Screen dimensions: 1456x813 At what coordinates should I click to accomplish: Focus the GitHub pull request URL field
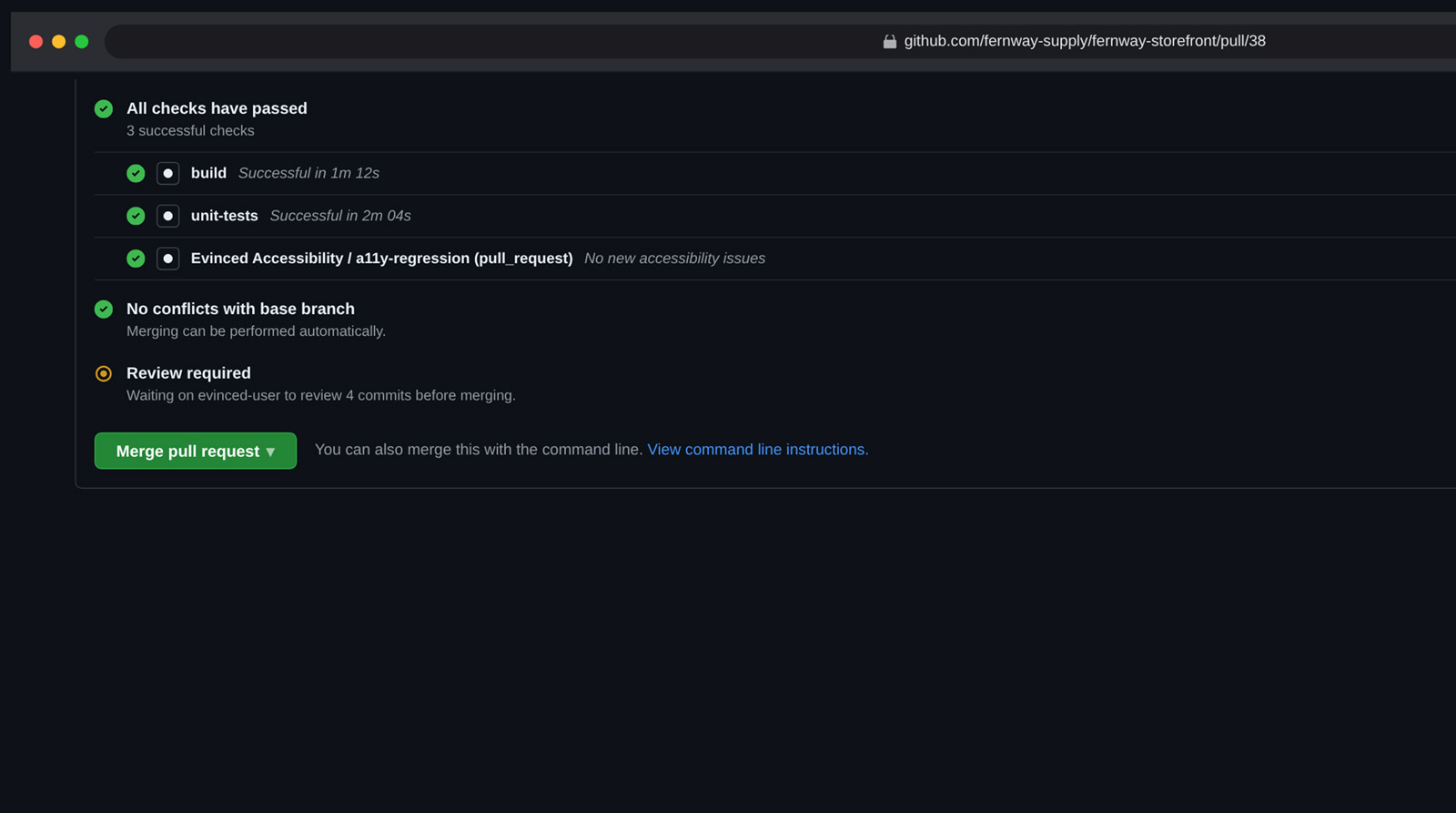coord(1085,41)
